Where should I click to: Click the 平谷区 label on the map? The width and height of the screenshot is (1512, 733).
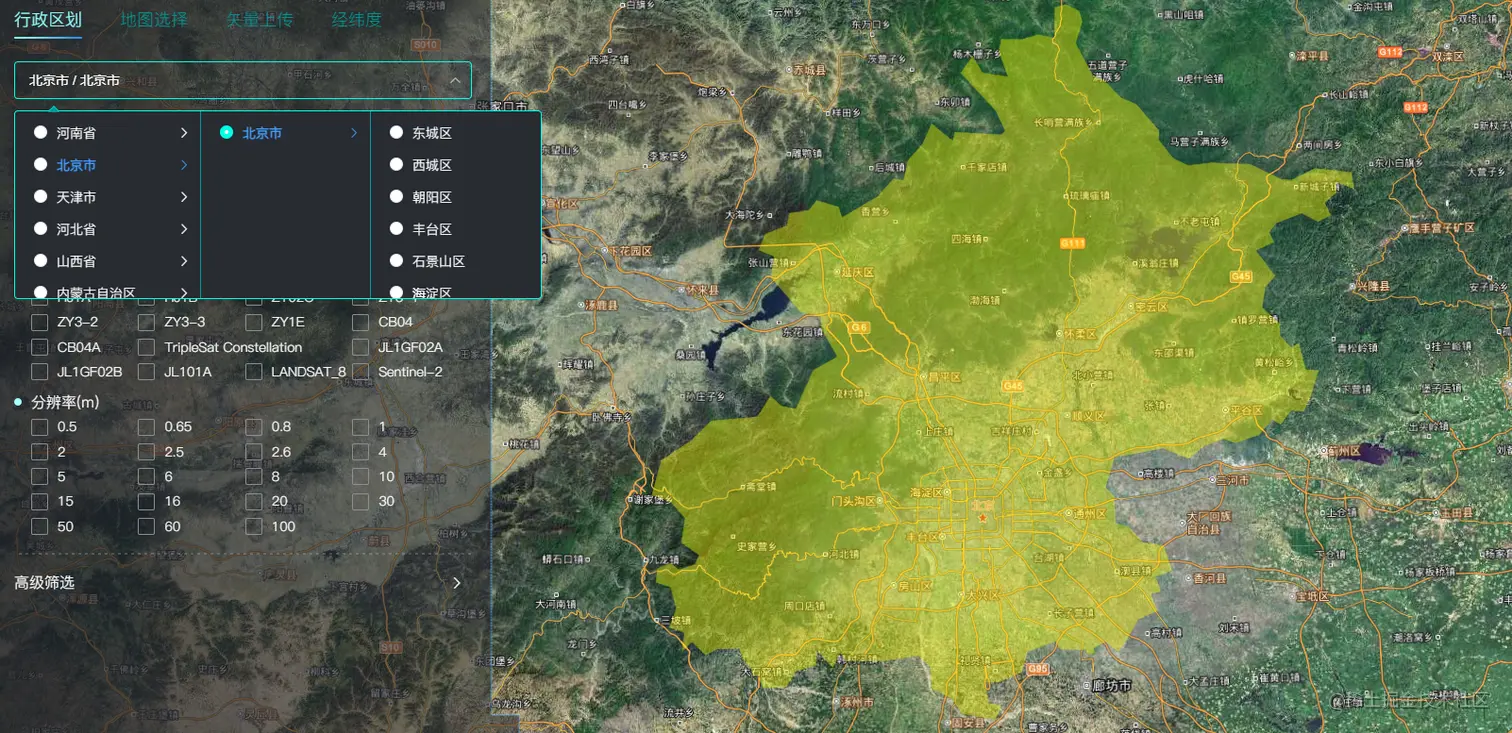[1246, 410]
